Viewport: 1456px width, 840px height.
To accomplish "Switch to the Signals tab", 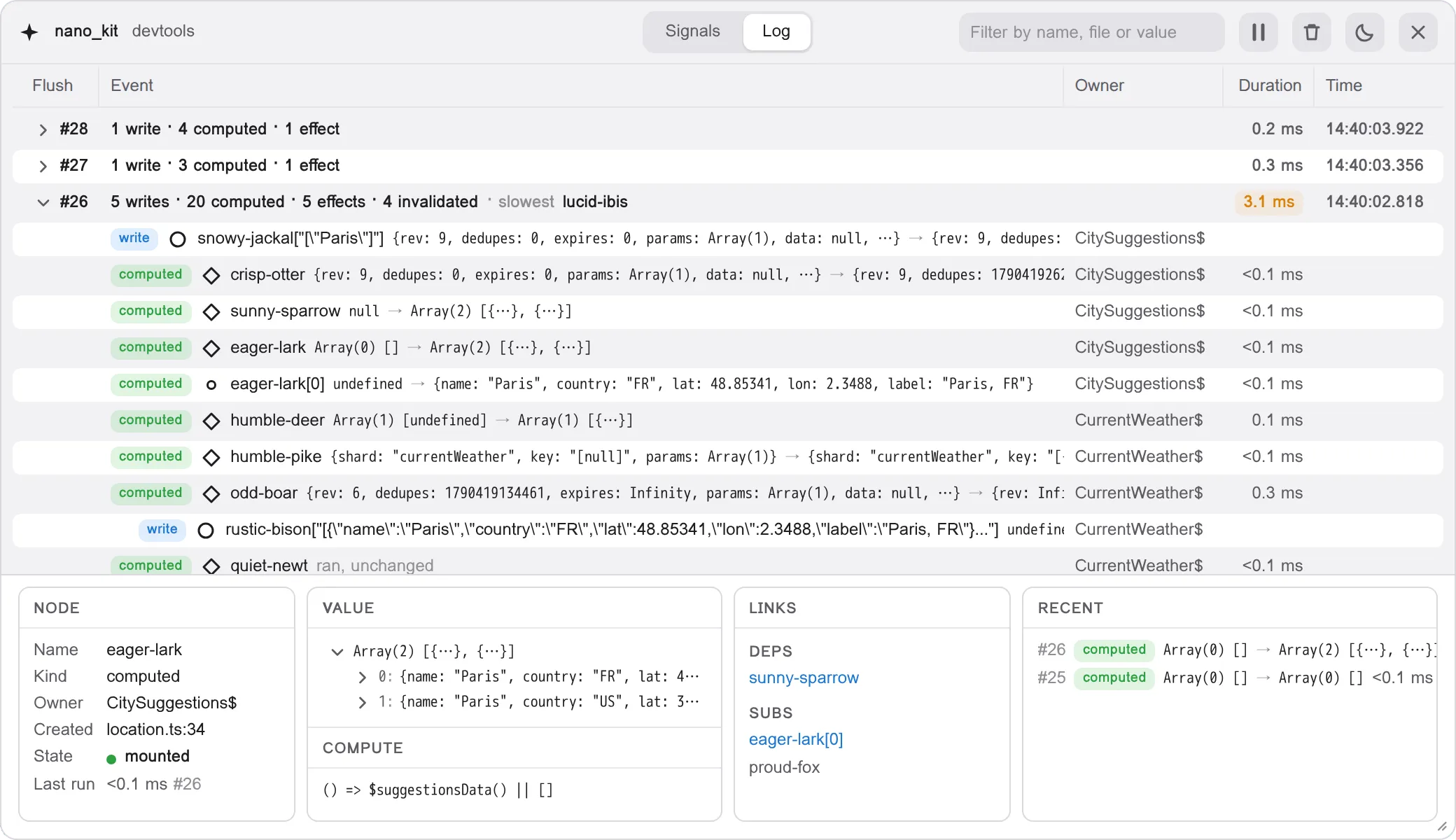I will [x=692, y=31].
